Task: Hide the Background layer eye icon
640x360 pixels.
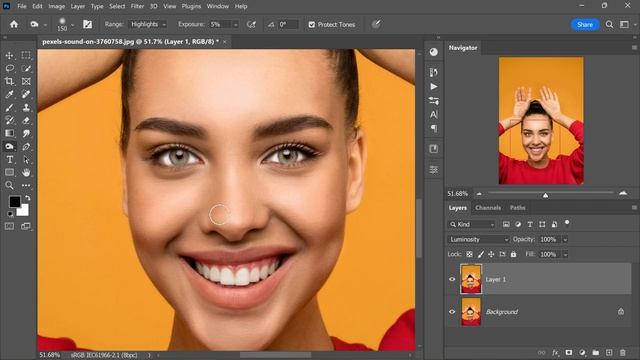Action: pyautogui.click(x=452, y=311)
